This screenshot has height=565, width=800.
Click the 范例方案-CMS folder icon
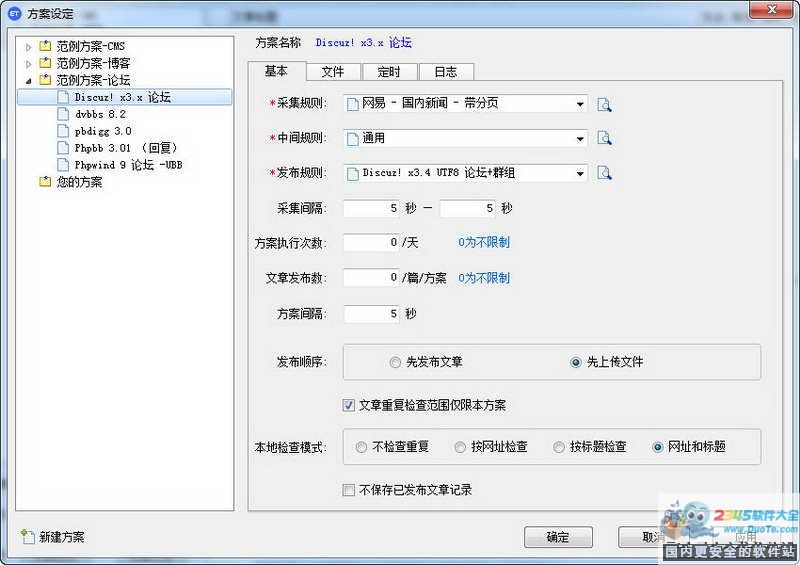tap(45, 46)
